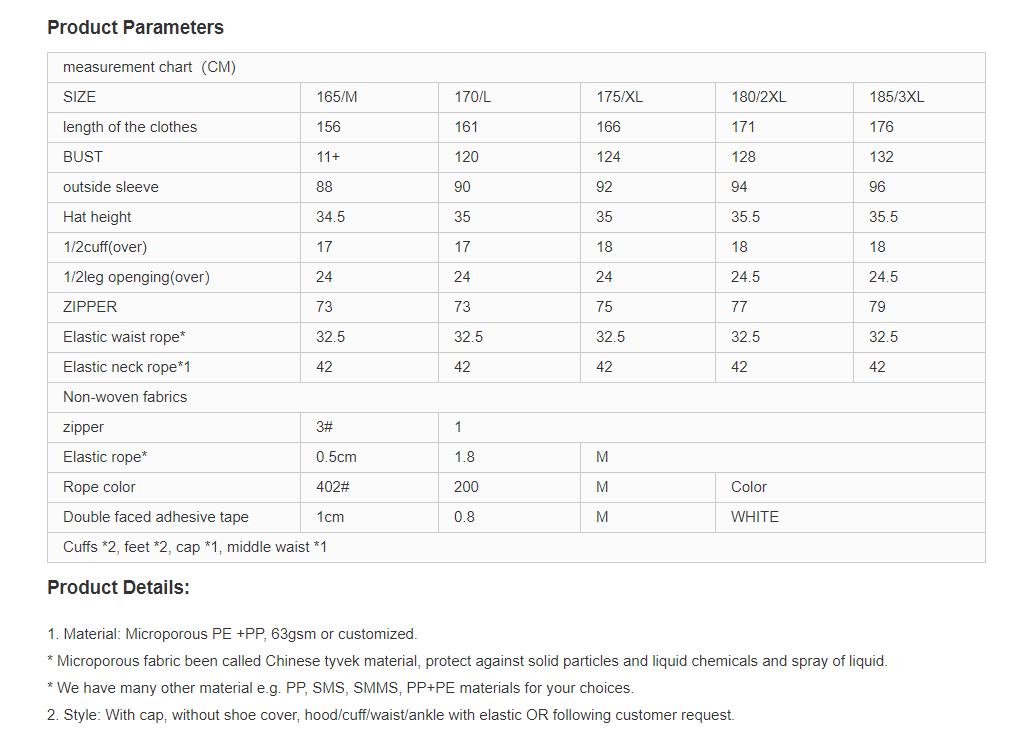This screenshot has height=742, width=1028.
Task: Select the Double faced adhesive tape label
Action: click(156, 517)
